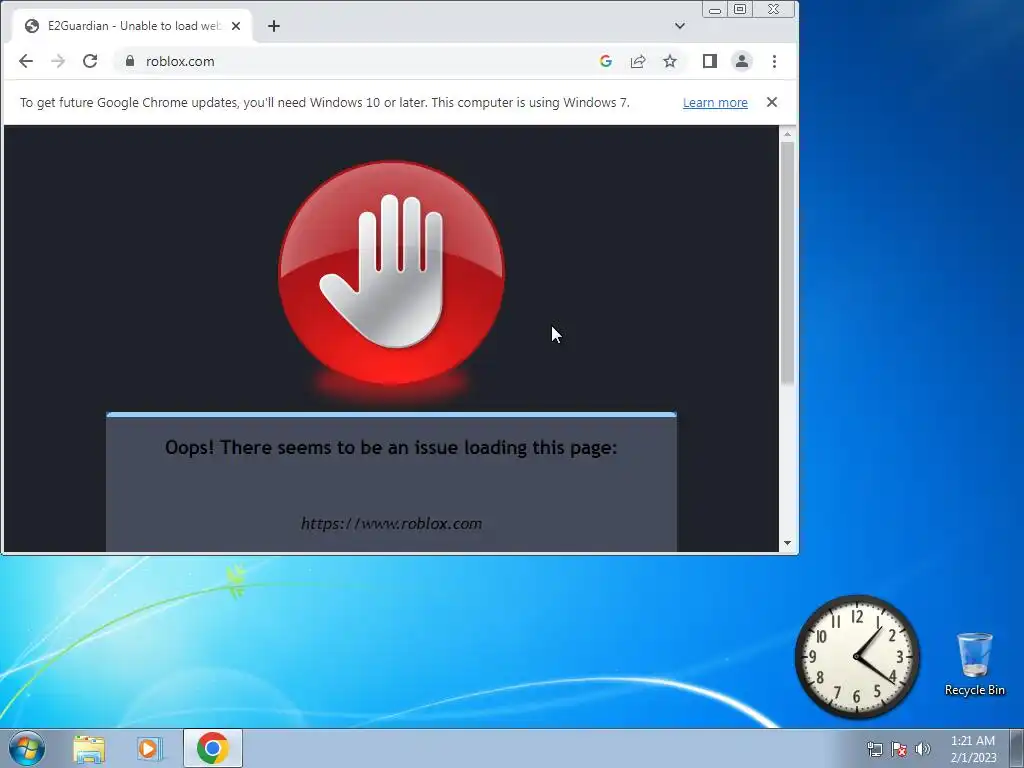Dismiss the Windows 7 update notice
This screenshot has width=1024, height=768.
click(772, 102)
